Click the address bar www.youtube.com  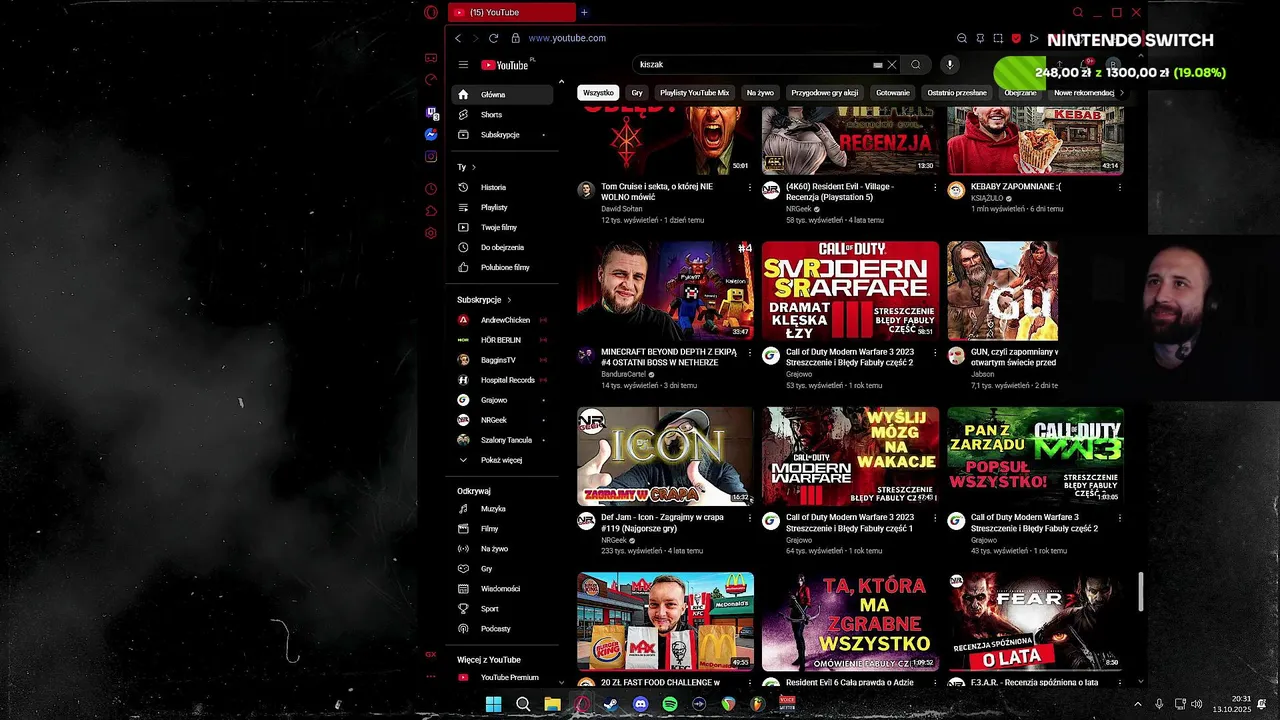[567, 38]
